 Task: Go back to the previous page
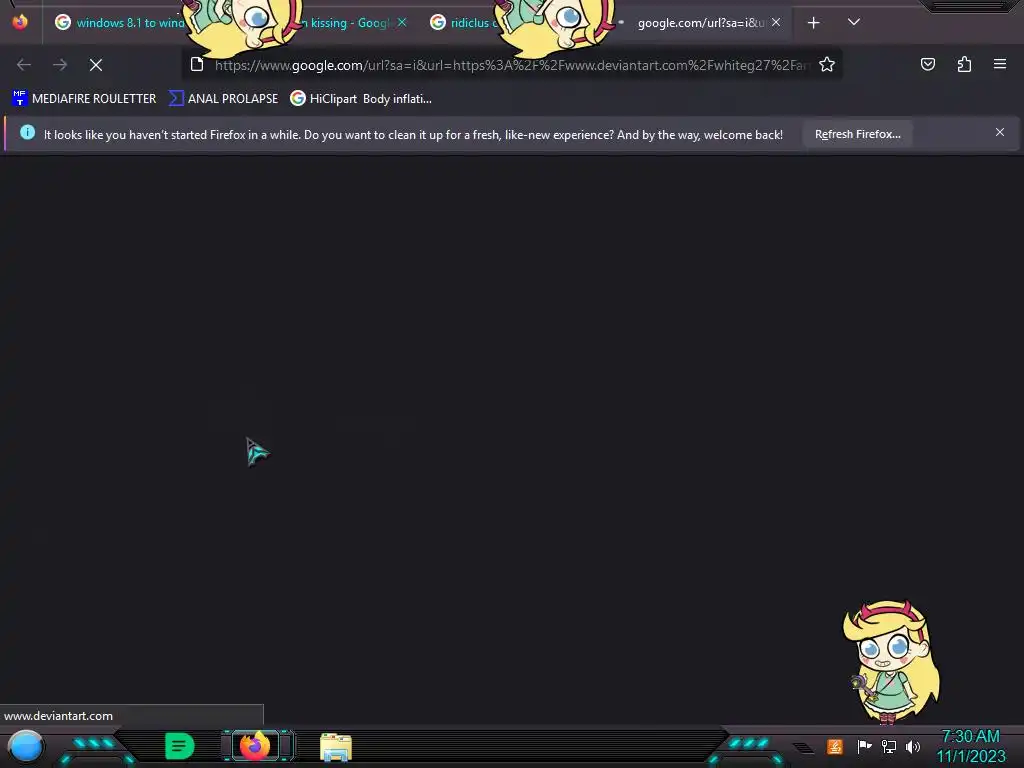point(24,65)
